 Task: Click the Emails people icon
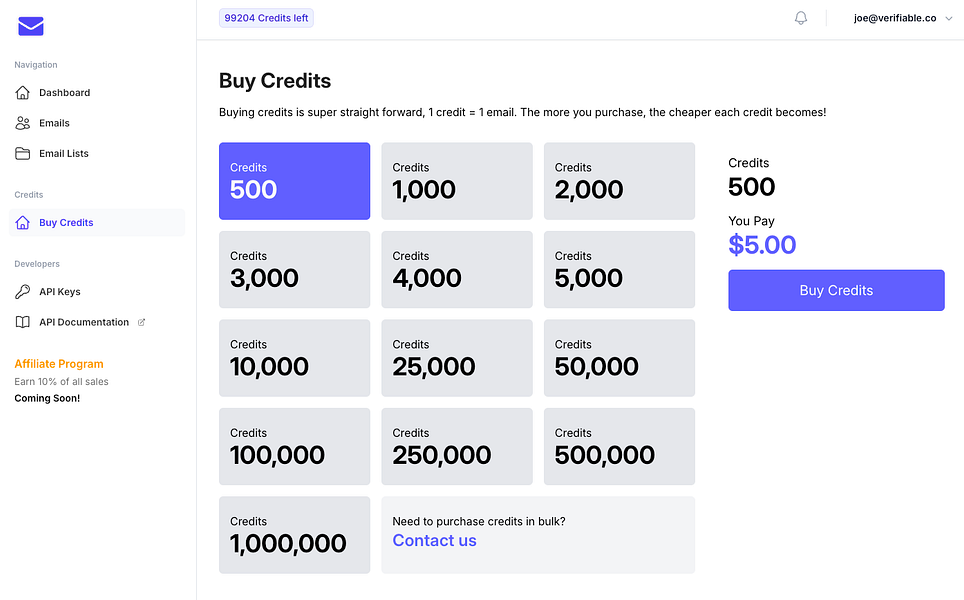[23, 123]
